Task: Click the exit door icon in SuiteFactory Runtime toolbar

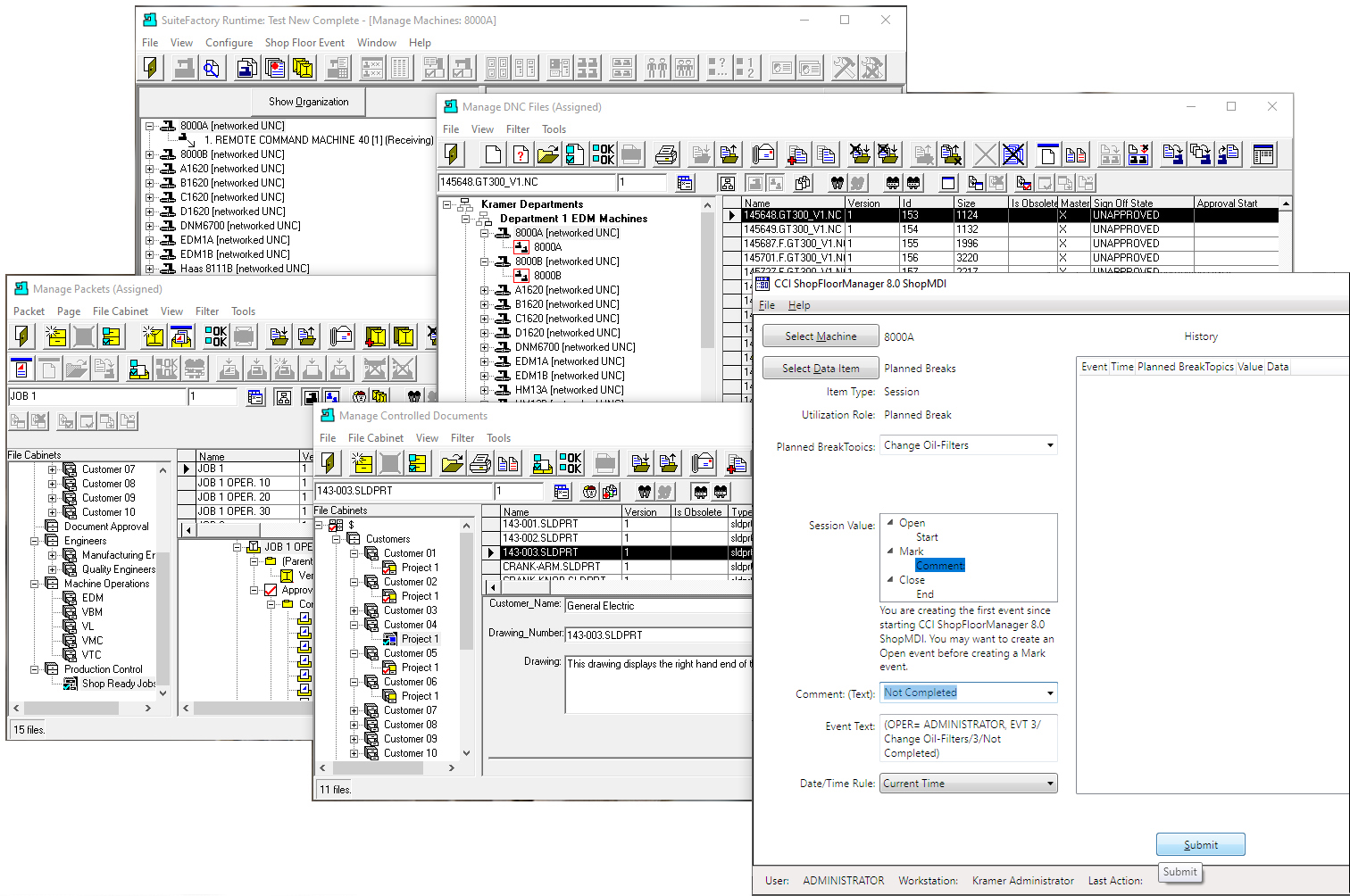Action: (x=152, y=67)
